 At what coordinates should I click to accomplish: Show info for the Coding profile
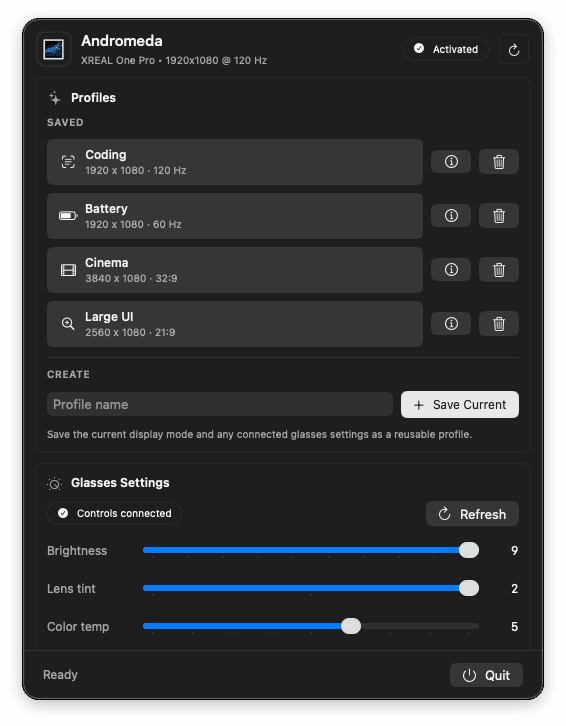click(451, 162)
